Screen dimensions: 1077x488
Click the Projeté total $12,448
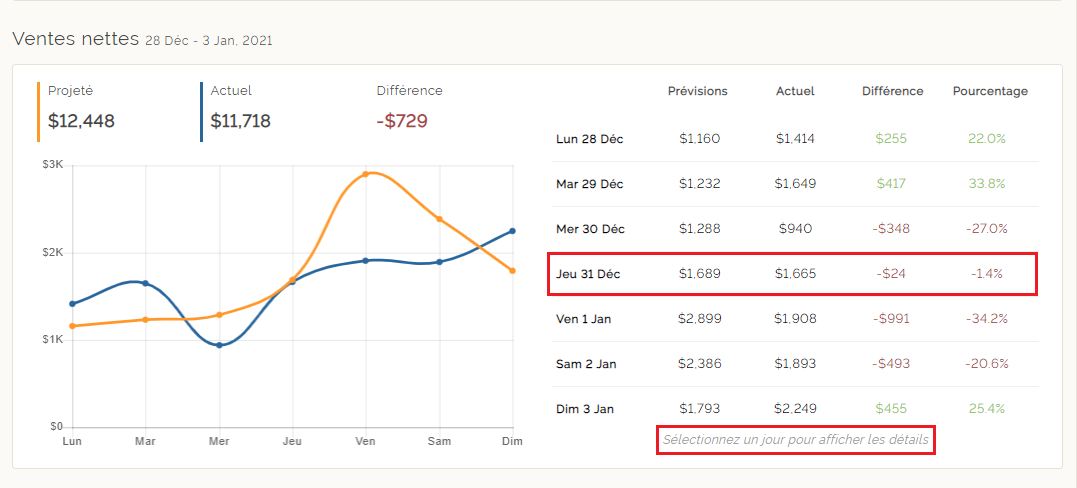[81, 122]
